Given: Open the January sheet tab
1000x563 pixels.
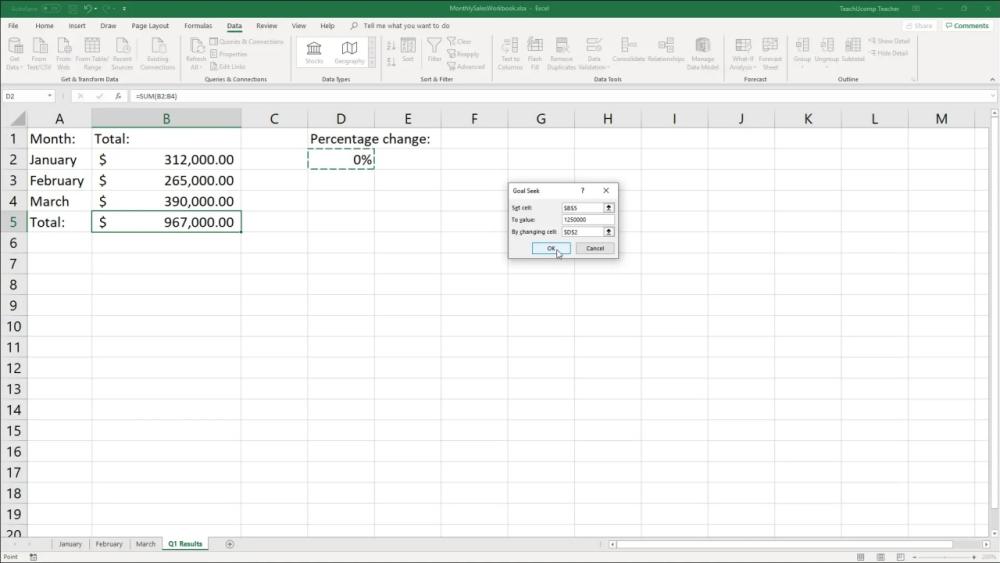Looking at the screenshot, I should [x=70, y=544].
